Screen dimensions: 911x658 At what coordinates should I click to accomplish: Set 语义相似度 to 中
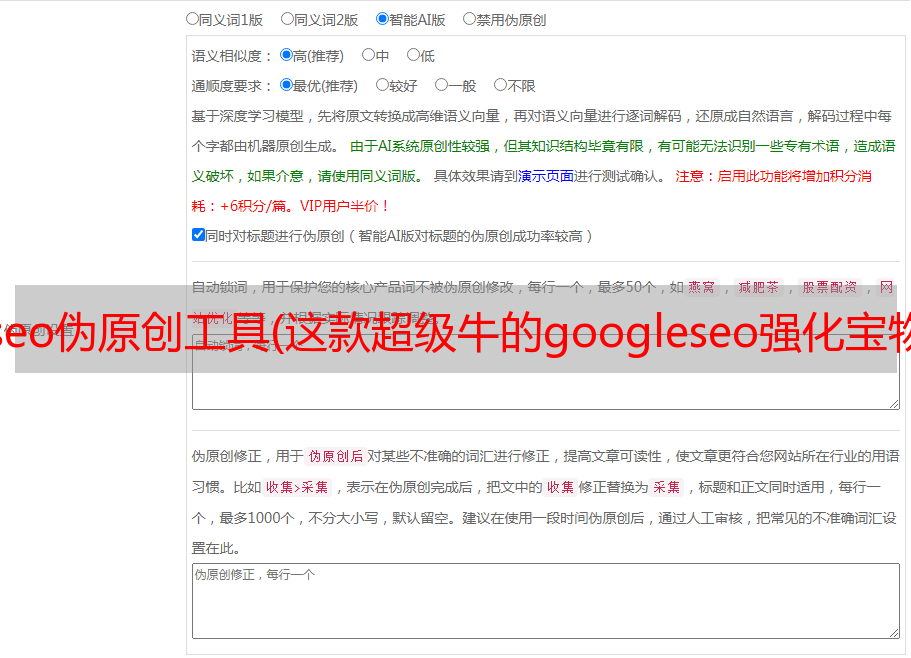[368, 55]
